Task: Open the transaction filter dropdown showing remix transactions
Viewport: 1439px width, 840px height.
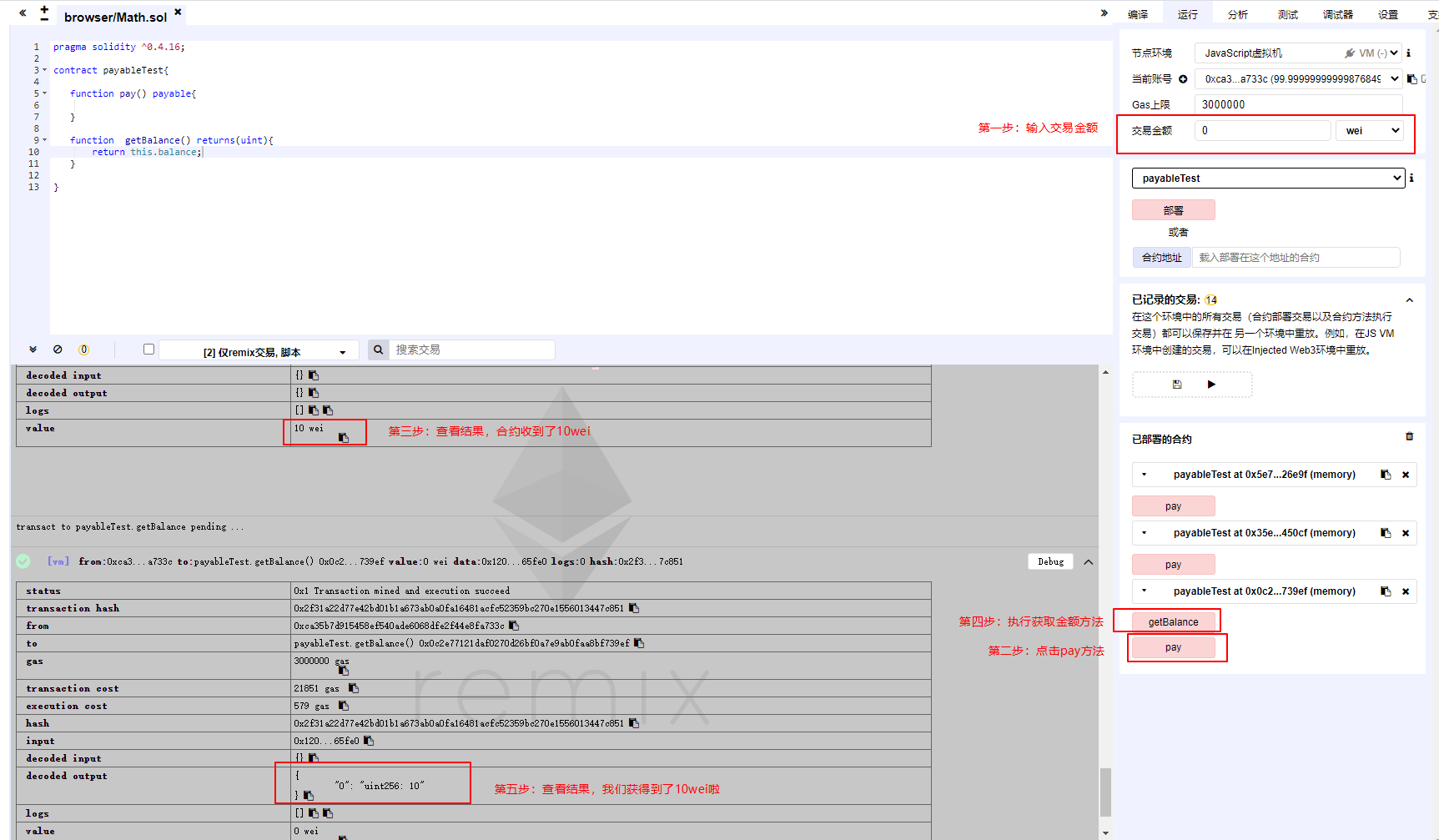Action: click(x=259, y=351)
